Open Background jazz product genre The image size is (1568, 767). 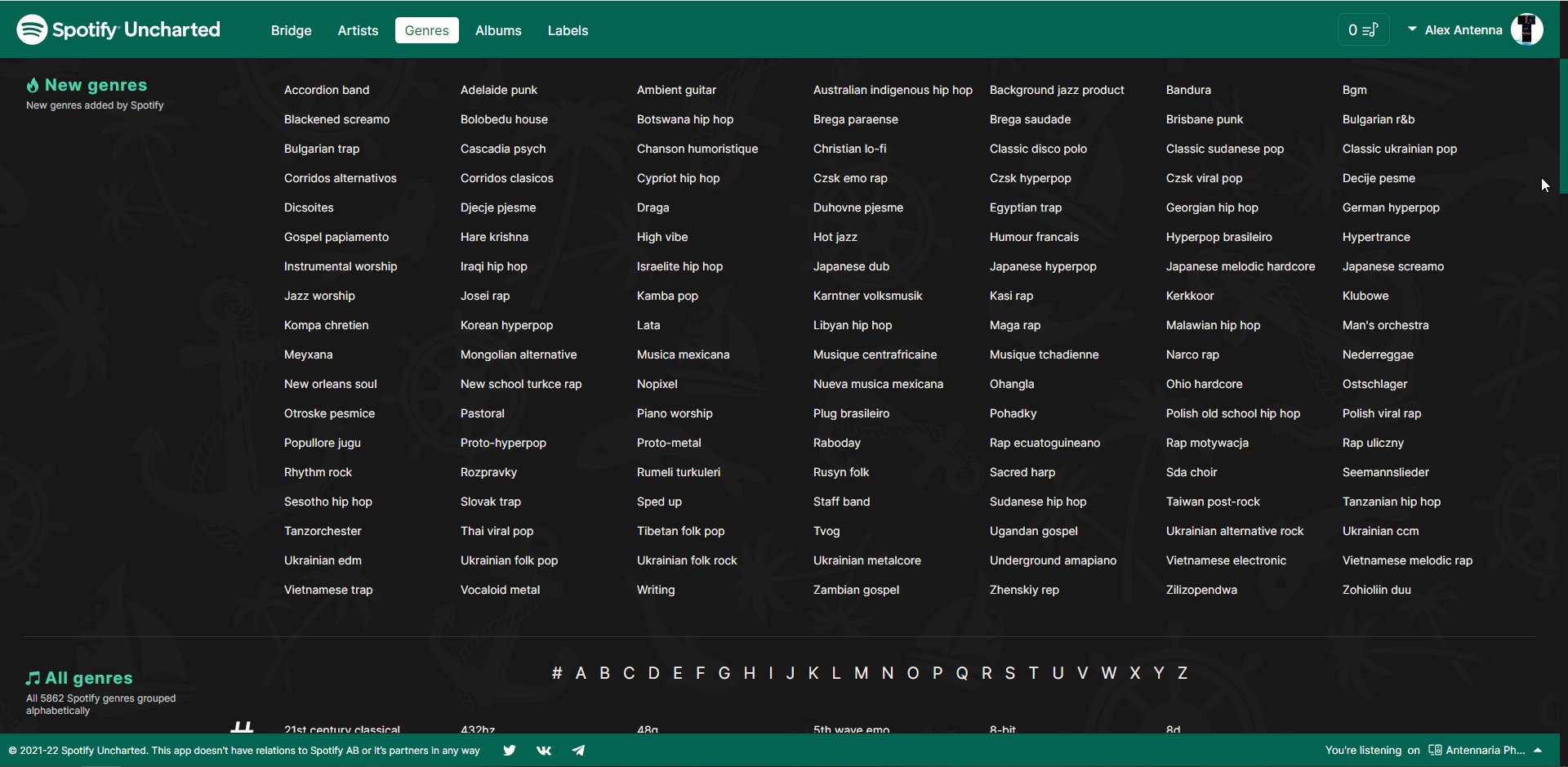1057,90
